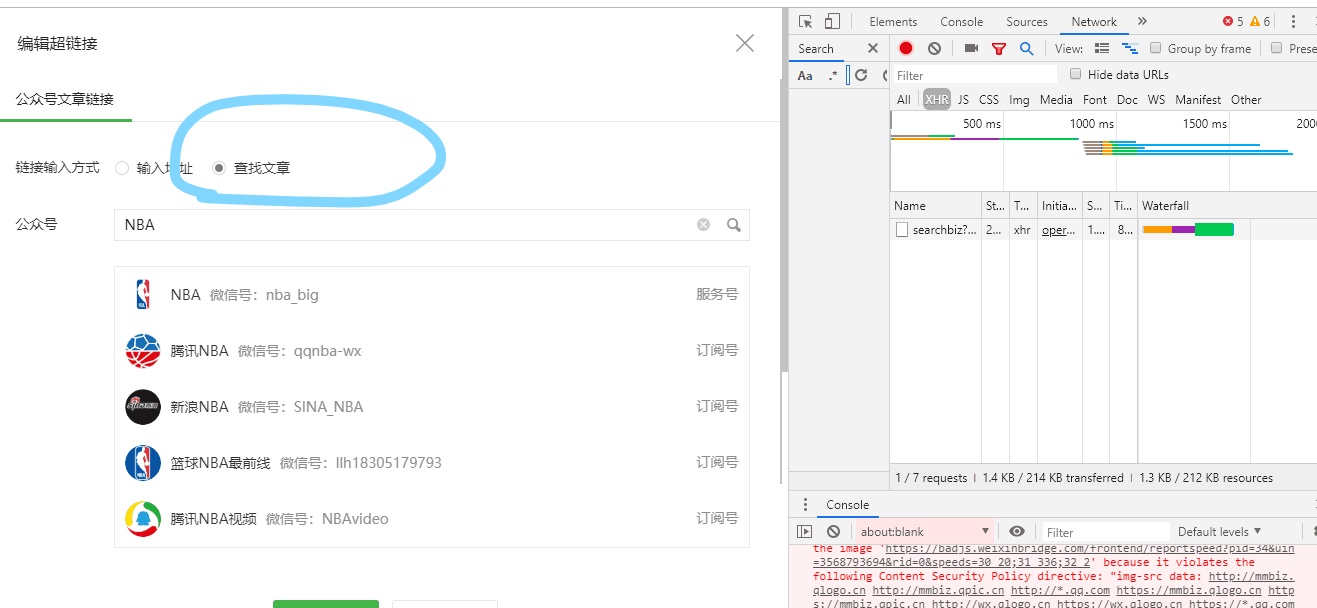This screenshot has height=608, width=1317.
Task: Toggle the network overview view icon
Action: coord(1130,48)
